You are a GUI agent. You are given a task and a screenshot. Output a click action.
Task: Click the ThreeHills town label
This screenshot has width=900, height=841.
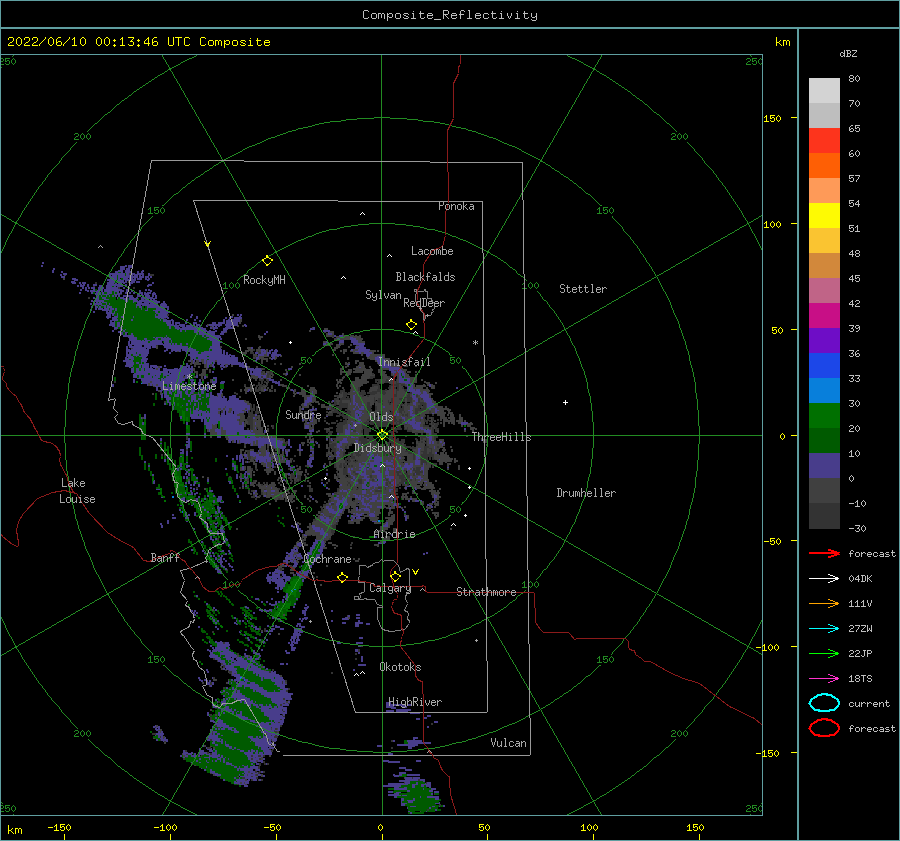point(501,437)
